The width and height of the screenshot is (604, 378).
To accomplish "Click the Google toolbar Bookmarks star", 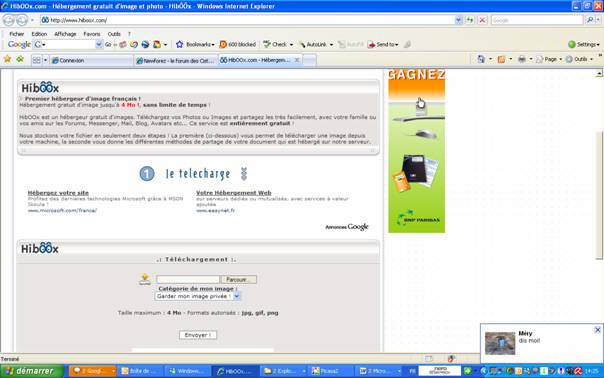I will pyautogui.click(x=180, y=45).
